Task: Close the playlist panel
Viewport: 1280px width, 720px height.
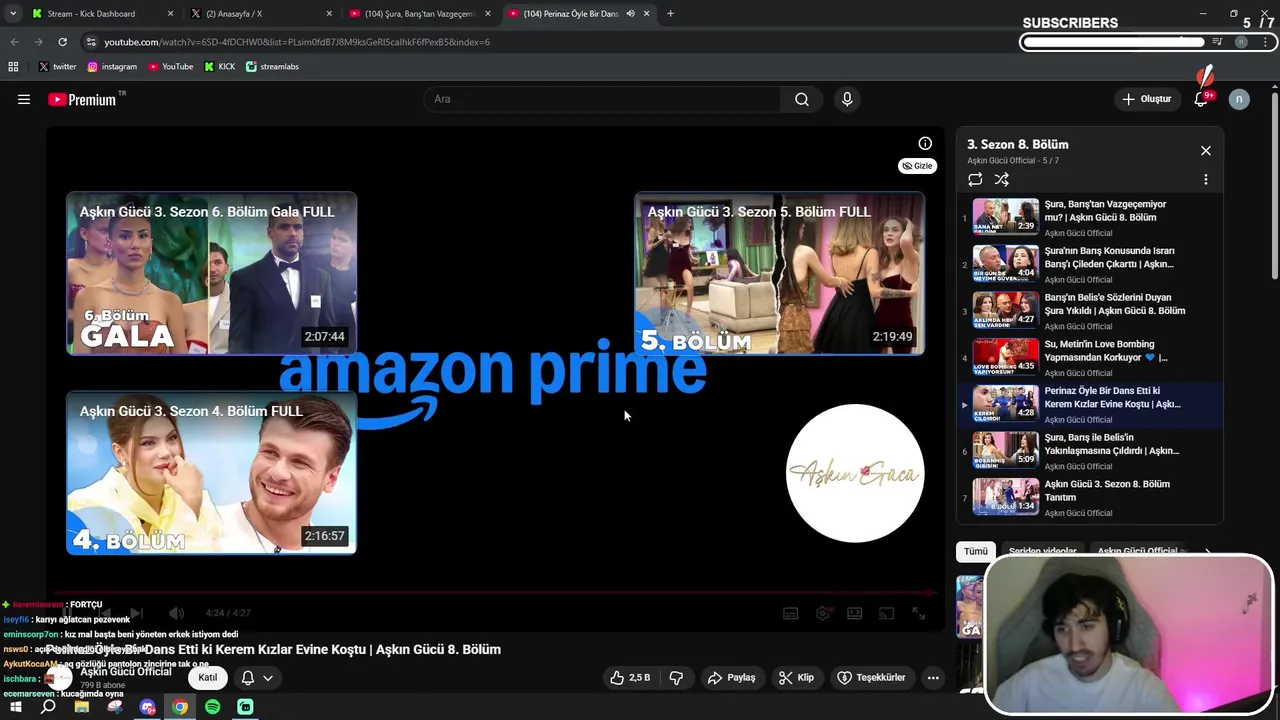Action: [x=1205, y=151]
